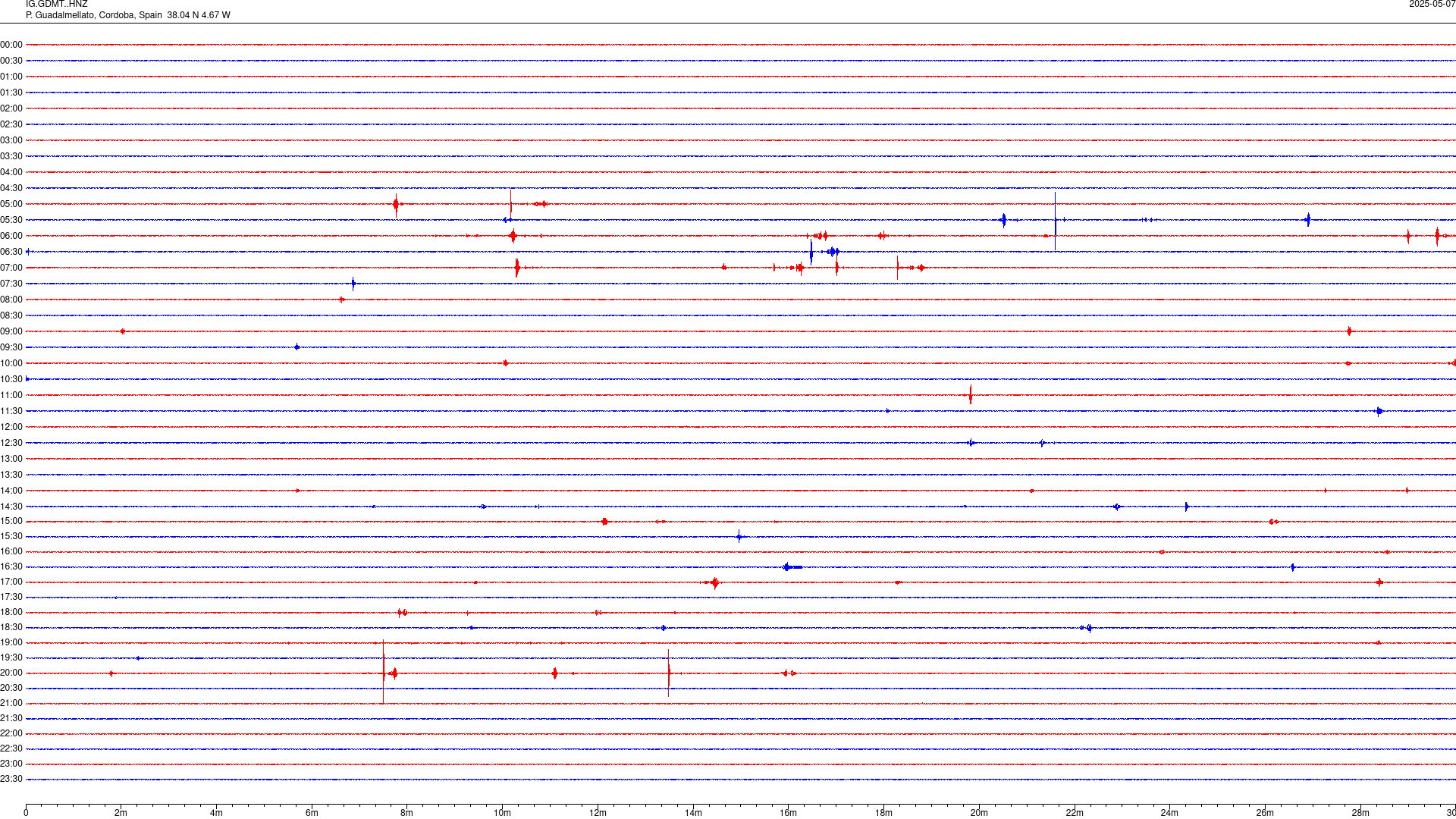Click the 16:30 time row label
Screen dimensions: 1456x819
(x=11, y=566)
